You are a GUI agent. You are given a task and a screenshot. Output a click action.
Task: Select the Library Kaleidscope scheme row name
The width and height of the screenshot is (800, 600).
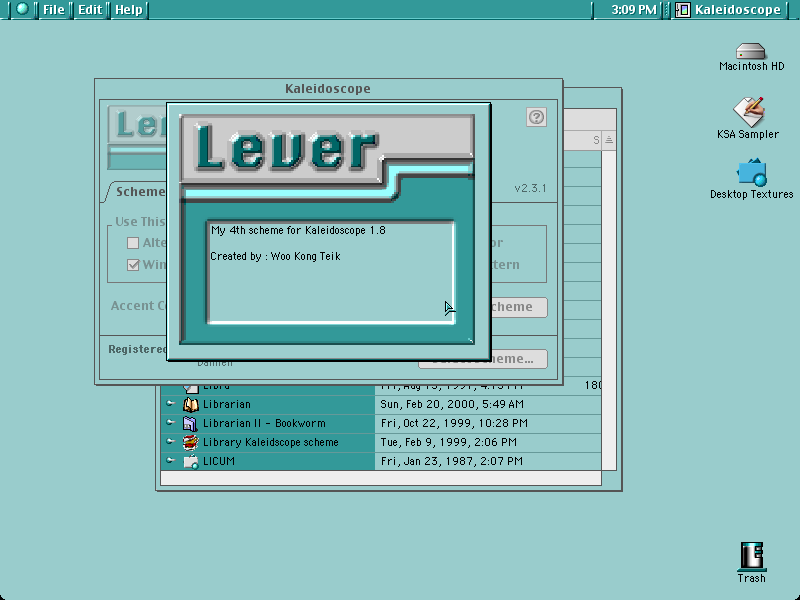point(270,442)
